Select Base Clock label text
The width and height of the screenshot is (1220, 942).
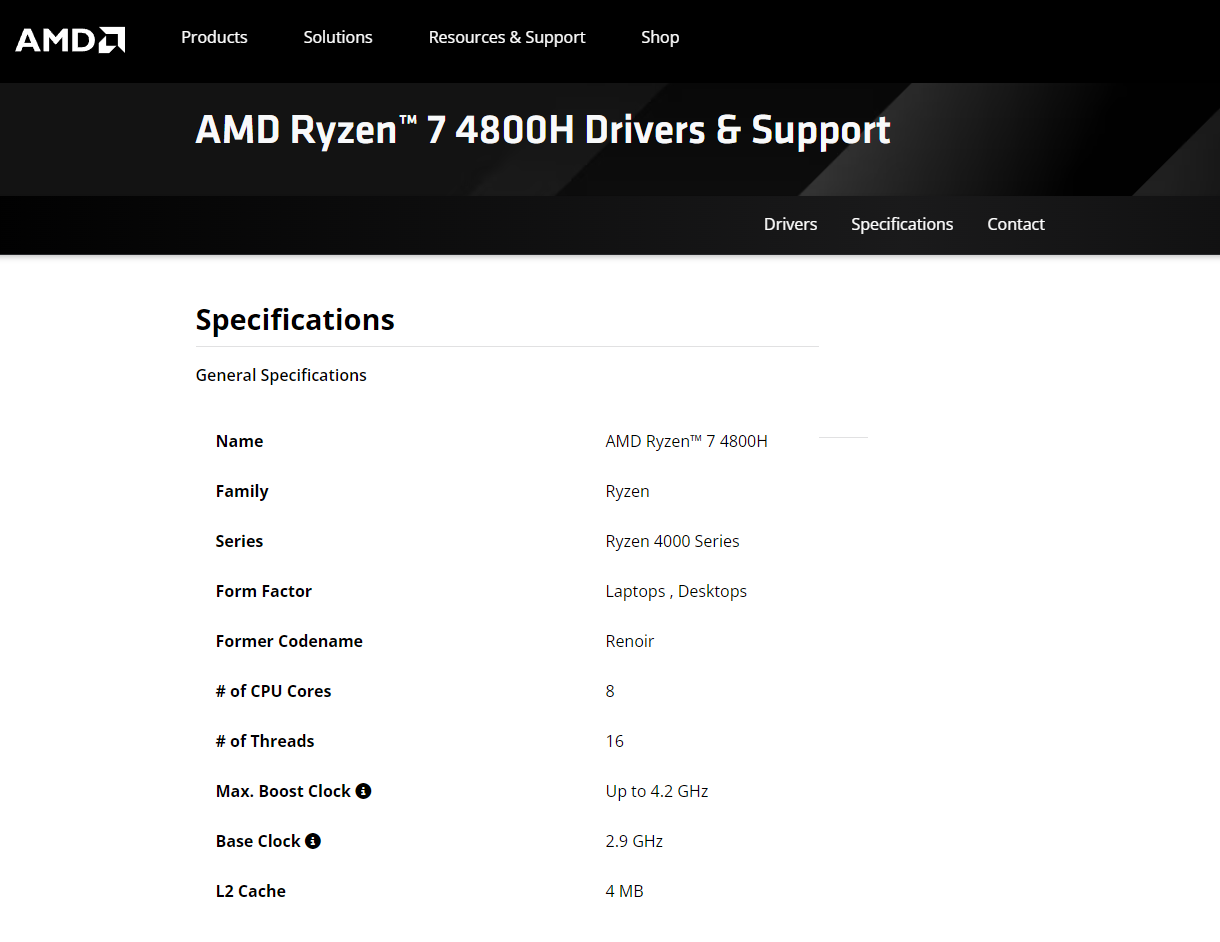click(258, 841)
